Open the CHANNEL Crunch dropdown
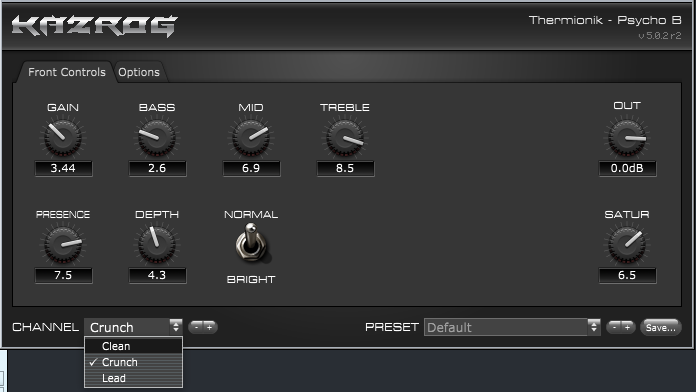The image size is (696, 392). pyautogui.click(x=133, y=327)
